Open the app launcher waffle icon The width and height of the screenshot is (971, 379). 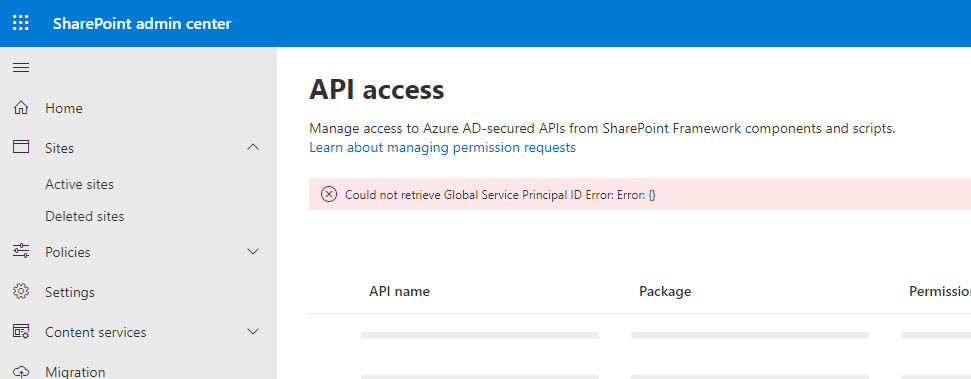point(21,24)
